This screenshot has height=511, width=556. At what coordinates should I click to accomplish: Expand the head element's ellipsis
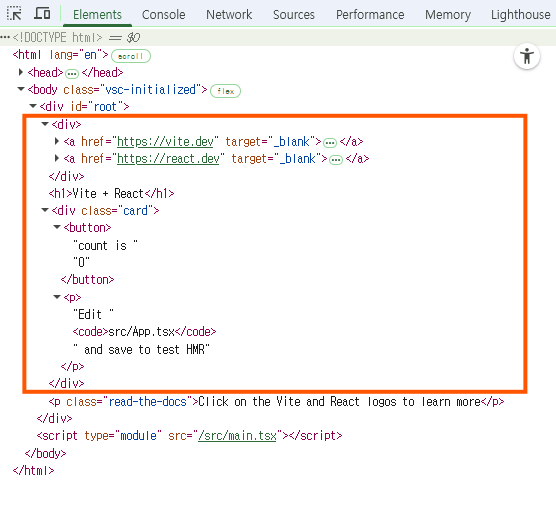[x=72, y=74]
